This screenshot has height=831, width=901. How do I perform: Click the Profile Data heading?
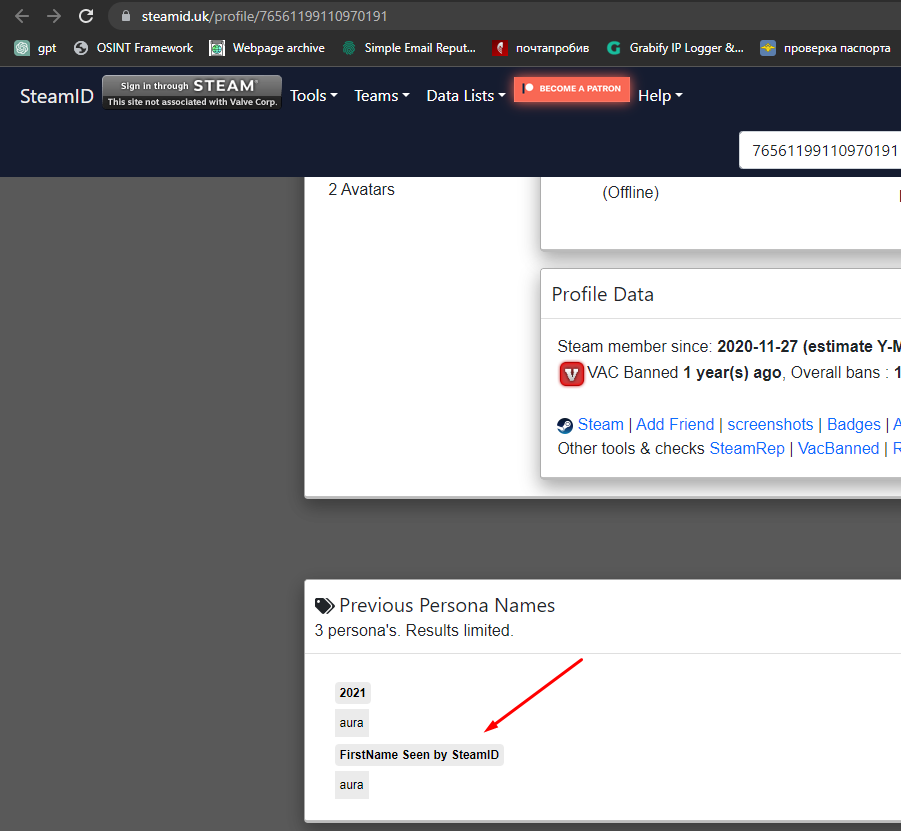coord(602,294)
